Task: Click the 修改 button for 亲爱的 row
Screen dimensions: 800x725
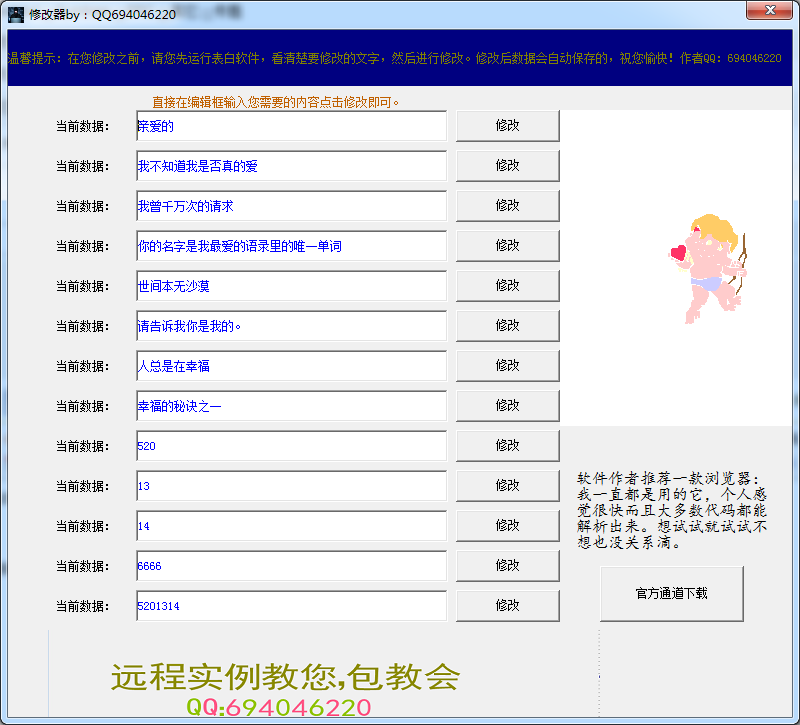Action: tap(508, 126)
